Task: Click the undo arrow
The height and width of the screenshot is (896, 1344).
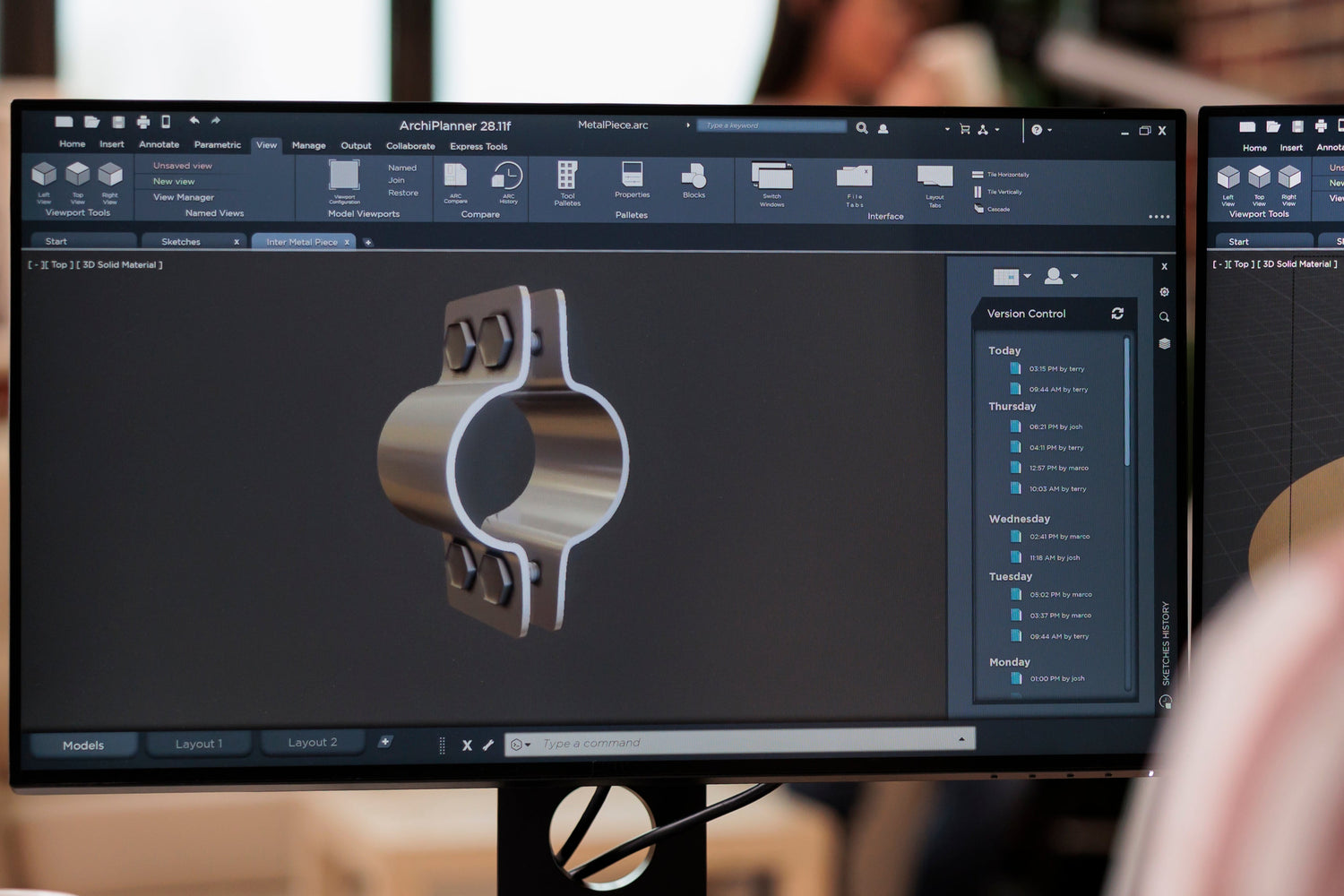Action: click(x=194, y=120)
